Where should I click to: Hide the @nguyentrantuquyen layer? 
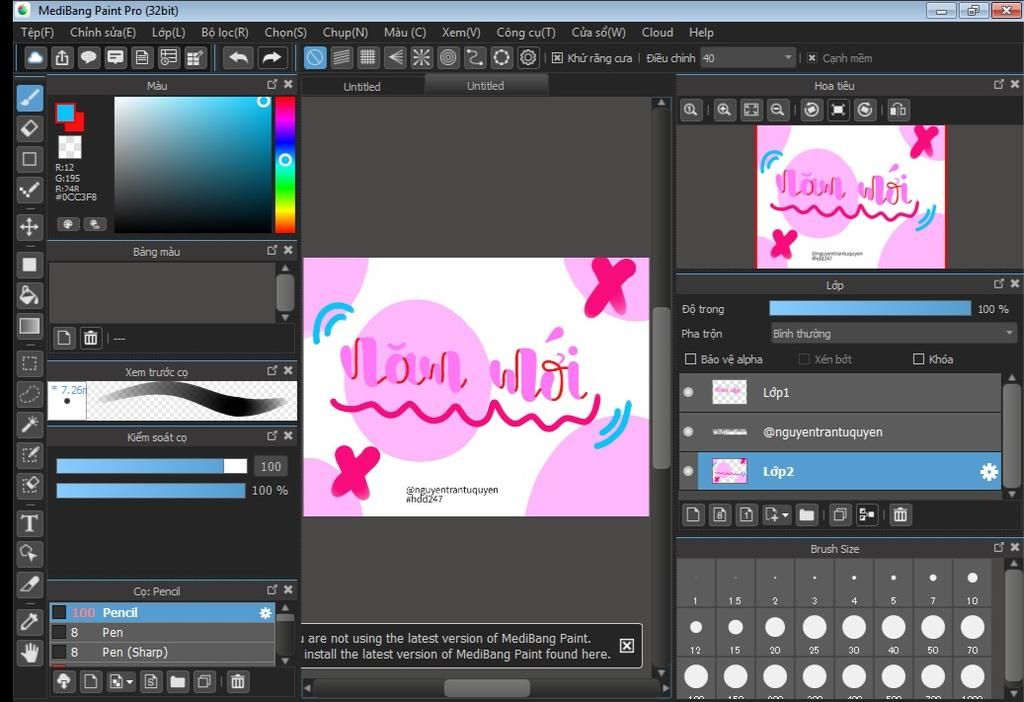[688, 432]
